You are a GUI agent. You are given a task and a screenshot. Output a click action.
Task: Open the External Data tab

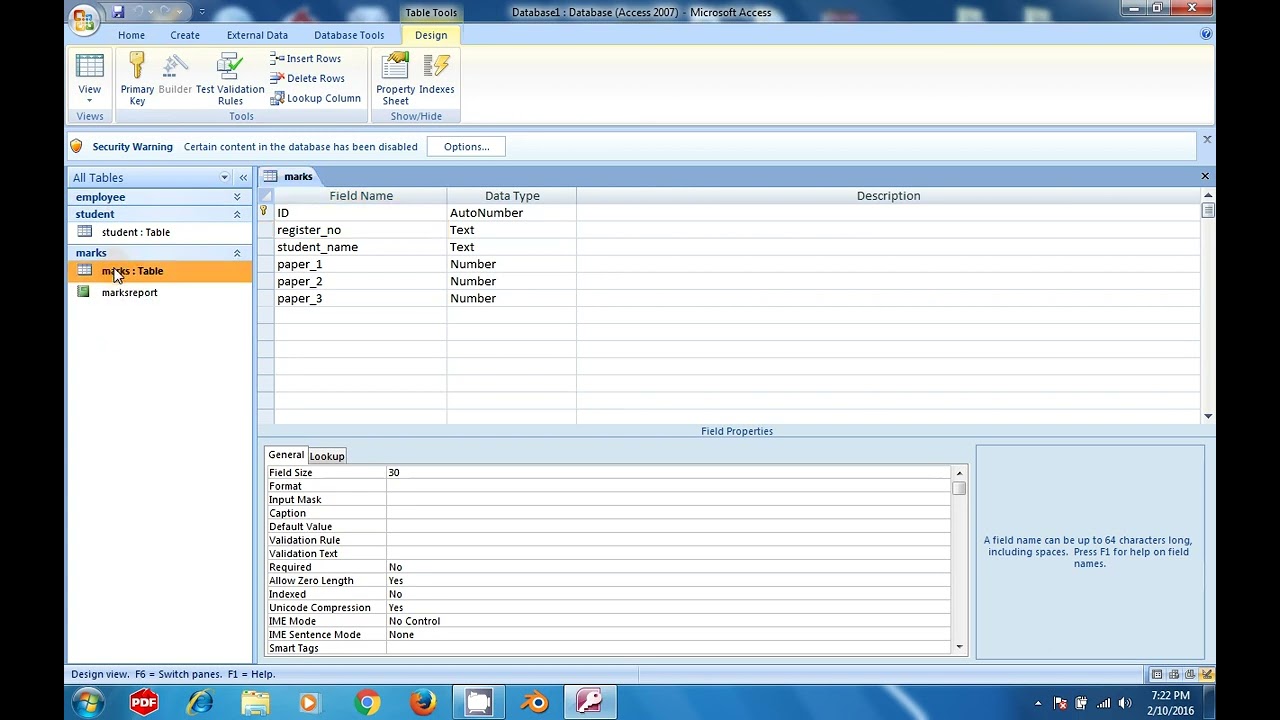[257, 35]
